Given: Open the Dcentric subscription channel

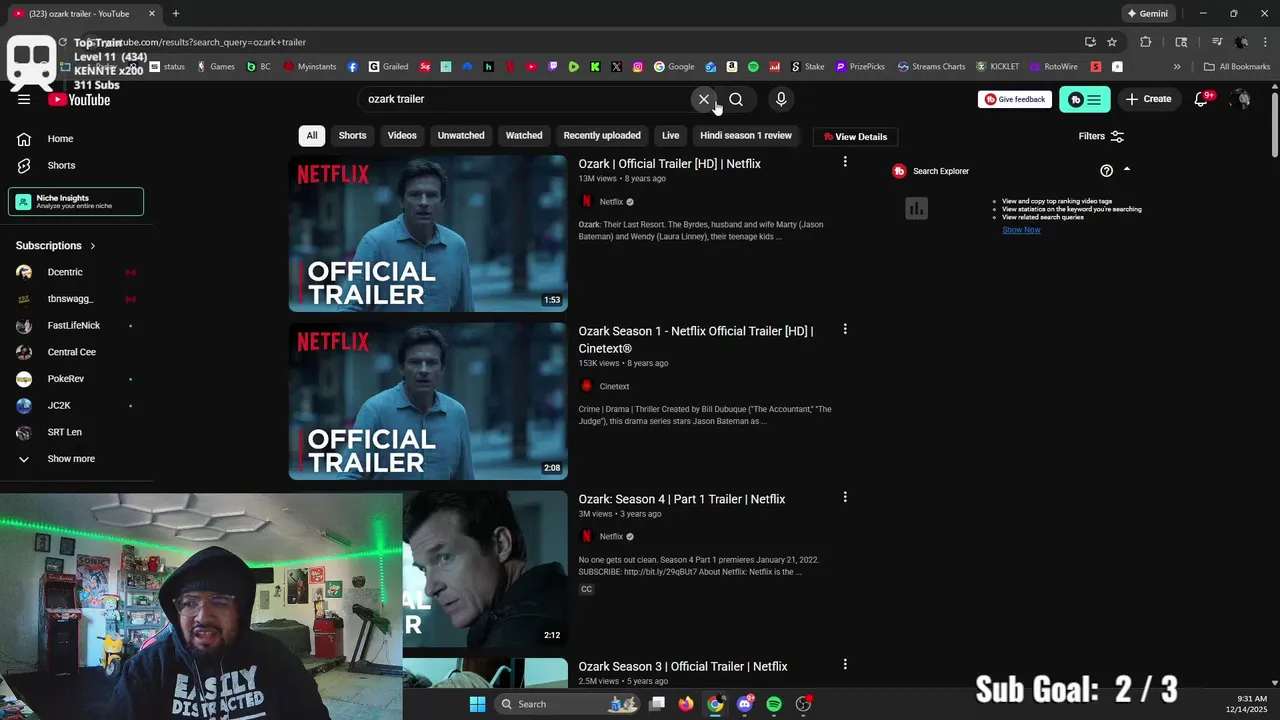Looking at the screenshot, I should 76,272.
